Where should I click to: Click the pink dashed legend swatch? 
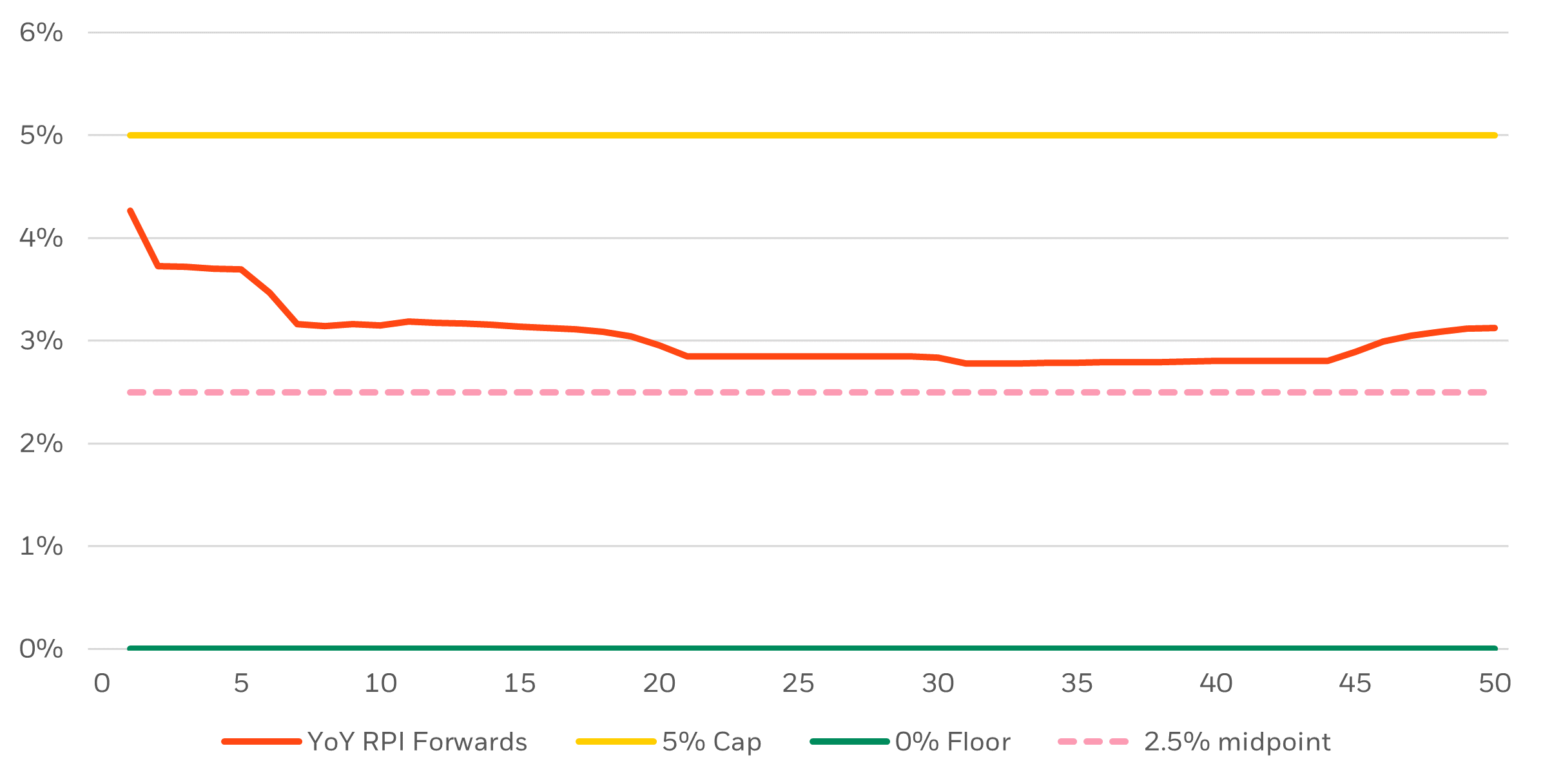pyautogui.click(x=1093, y=742)
